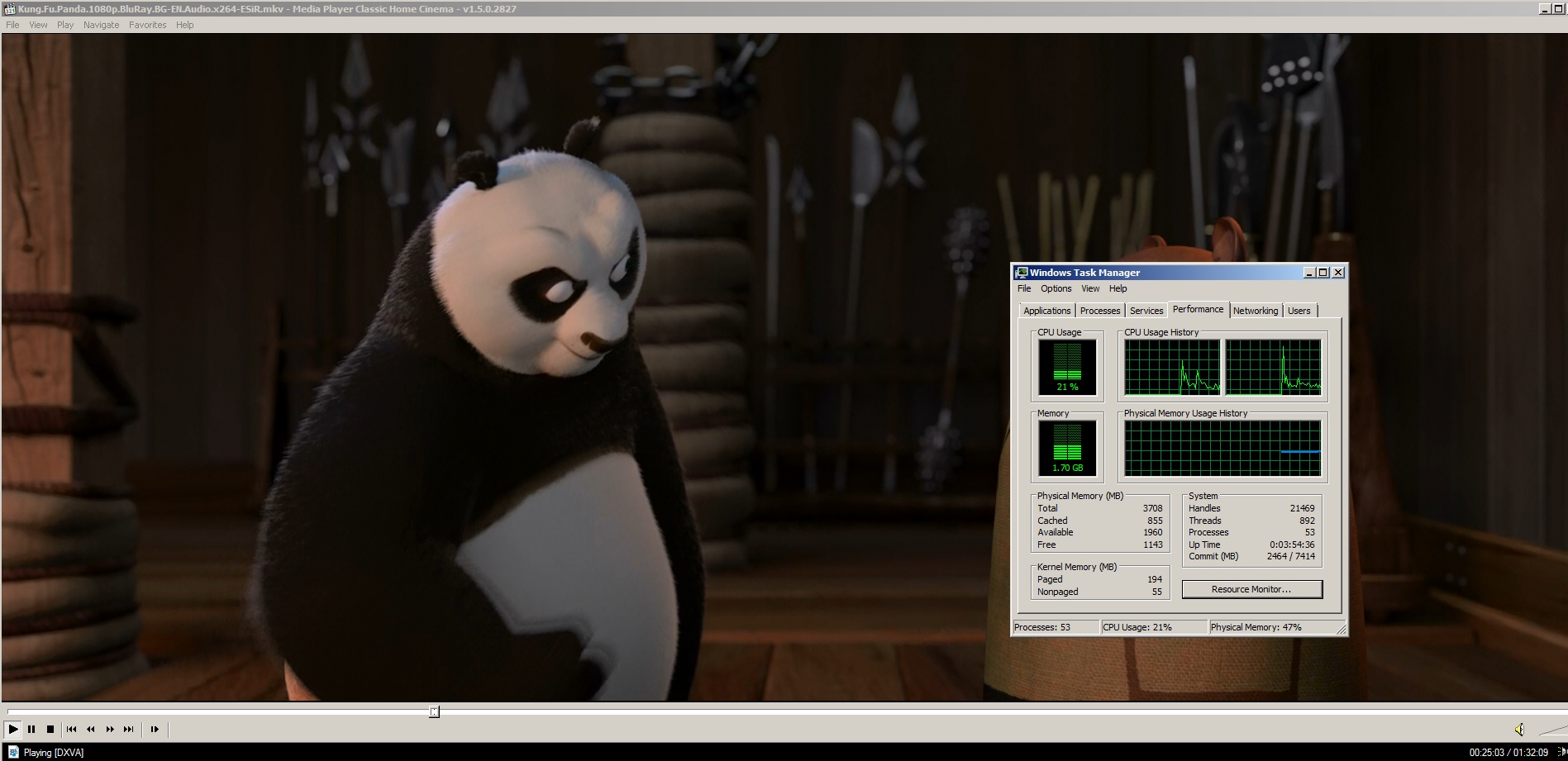Mute audio with the speaker icon
Image resolution: width=1568 pixels, height=761 pixels.
[1519, 729]
